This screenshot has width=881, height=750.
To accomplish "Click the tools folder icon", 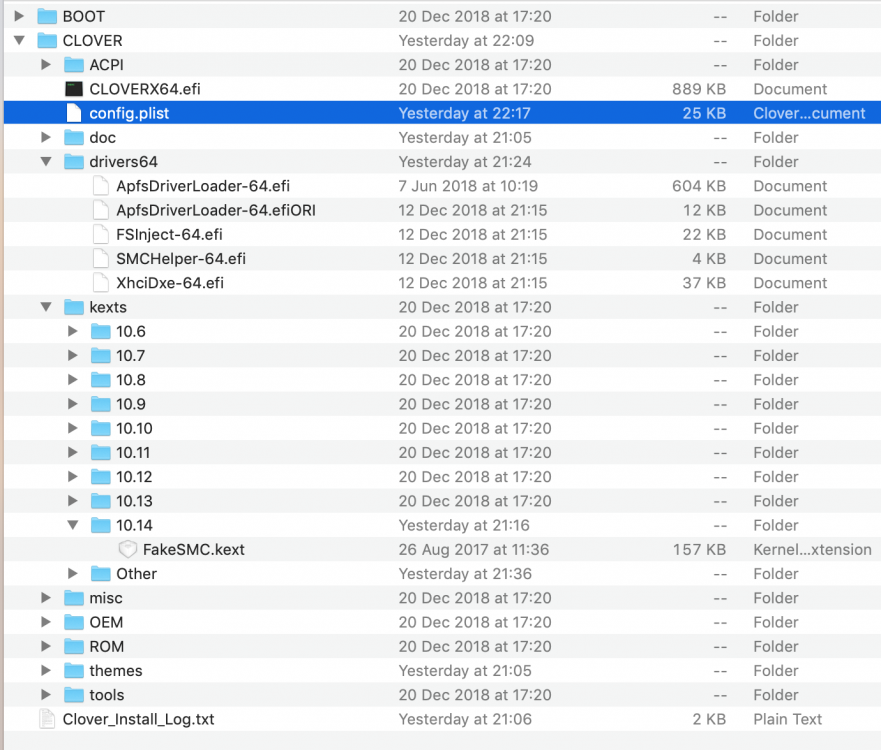I will (74, 694).
